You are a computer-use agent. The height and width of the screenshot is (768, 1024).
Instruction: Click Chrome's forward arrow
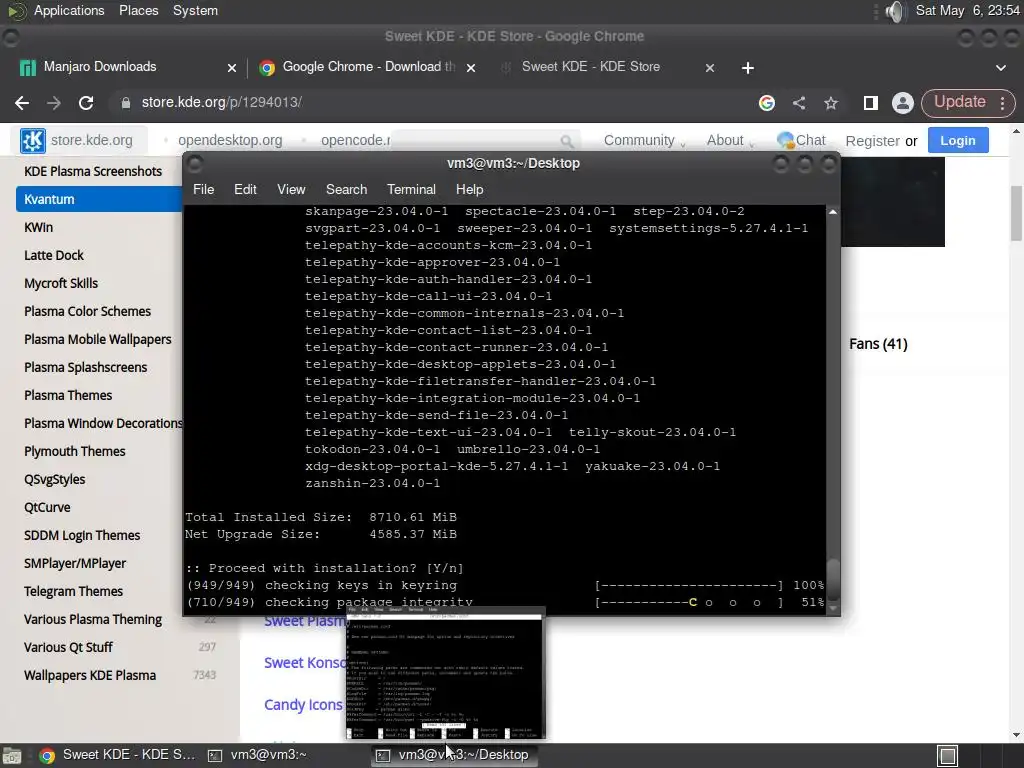click(54, 103)
